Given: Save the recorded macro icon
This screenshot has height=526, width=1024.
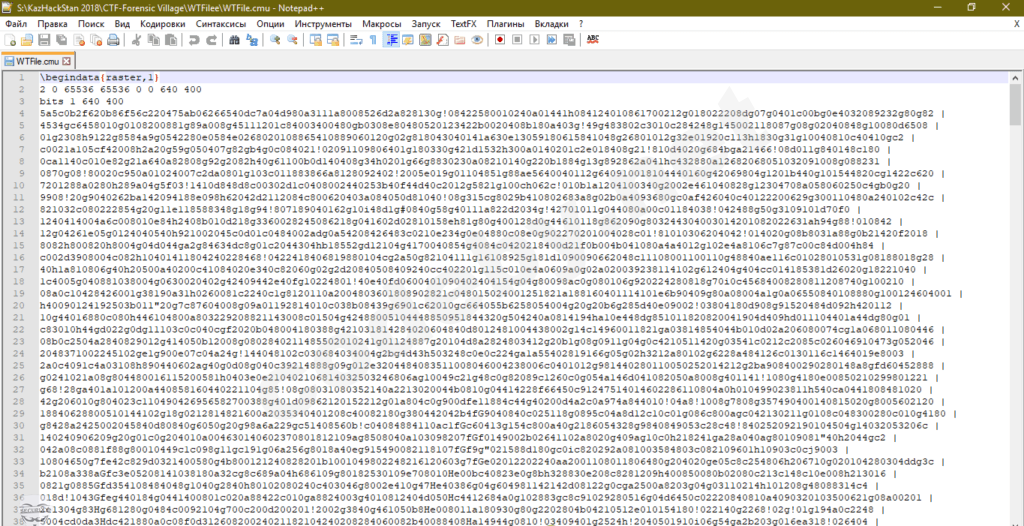Looking at the screenshot, I should (x=569, y=40).
